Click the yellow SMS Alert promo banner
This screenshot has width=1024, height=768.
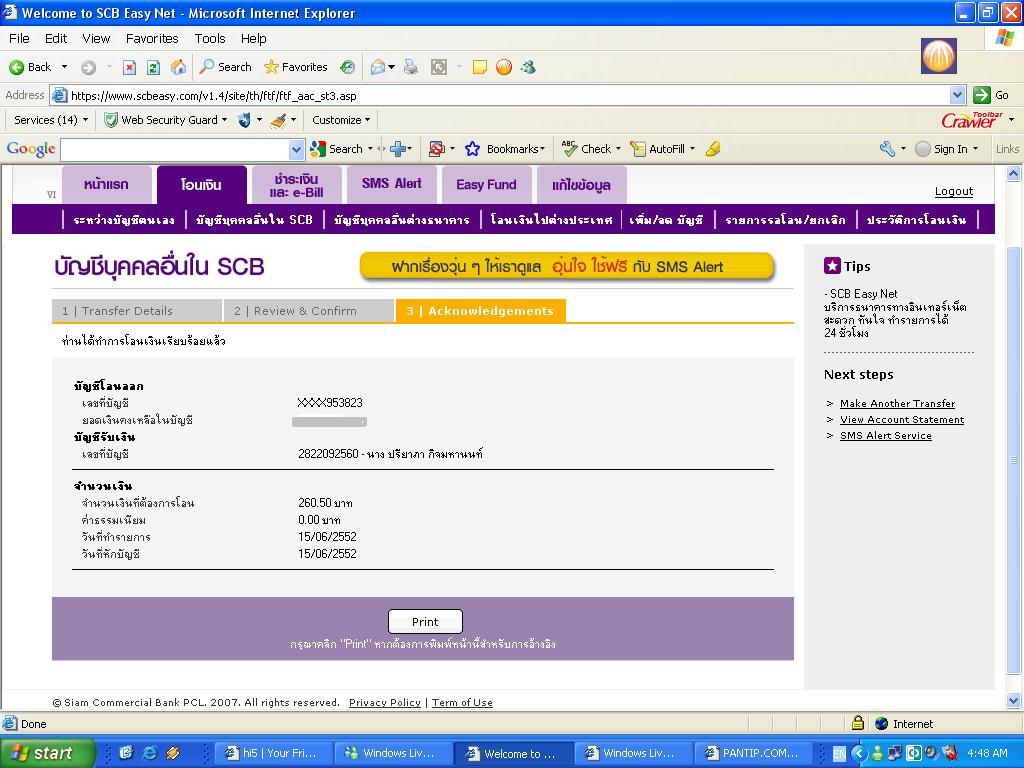click(567, 266)
